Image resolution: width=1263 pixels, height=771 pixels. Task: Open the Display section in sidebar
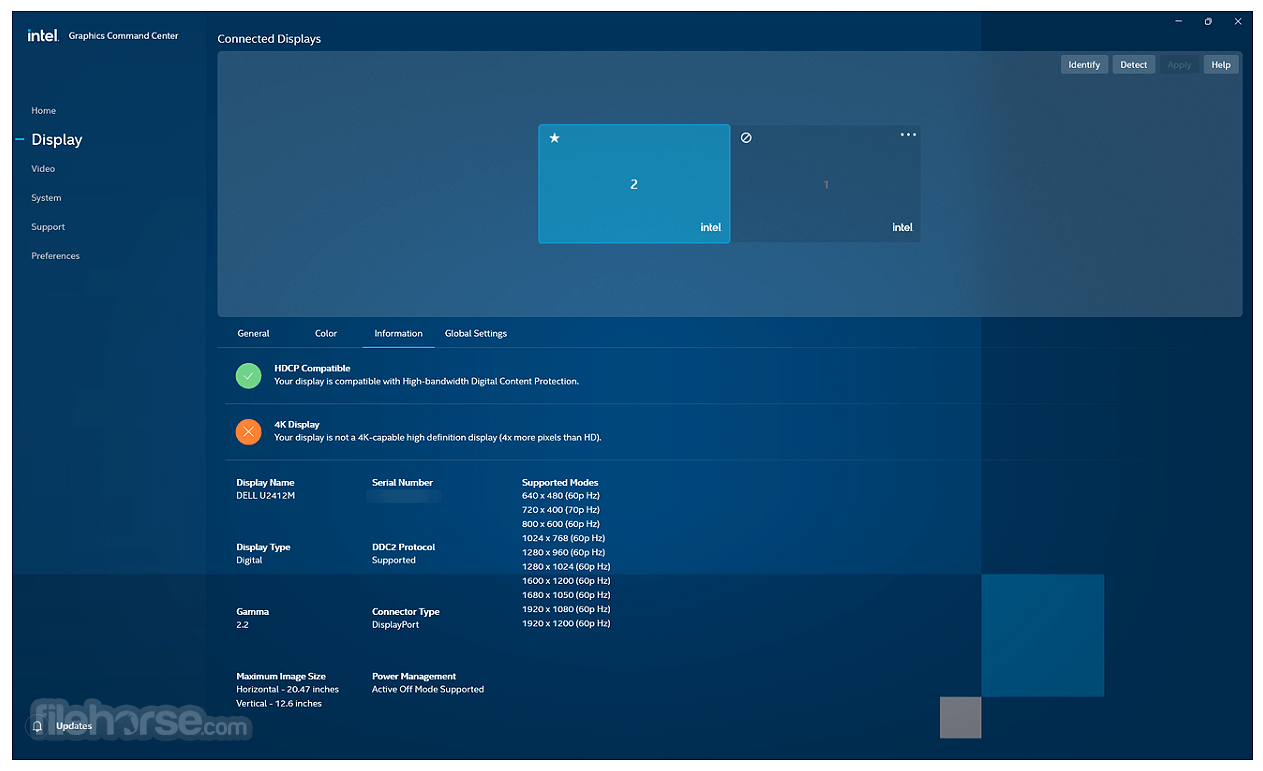tap(57, 140)
